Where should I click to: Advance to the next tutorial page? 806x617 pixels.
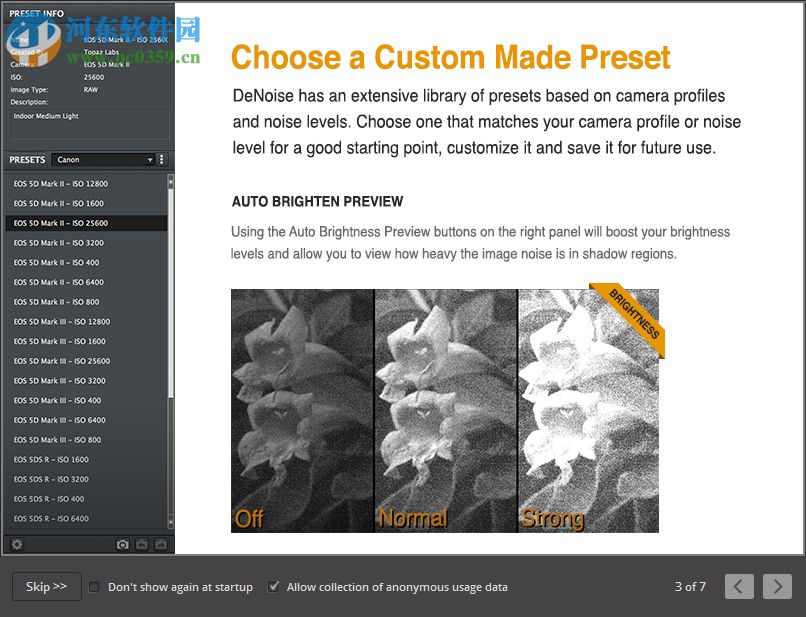[x=777, y=587]
